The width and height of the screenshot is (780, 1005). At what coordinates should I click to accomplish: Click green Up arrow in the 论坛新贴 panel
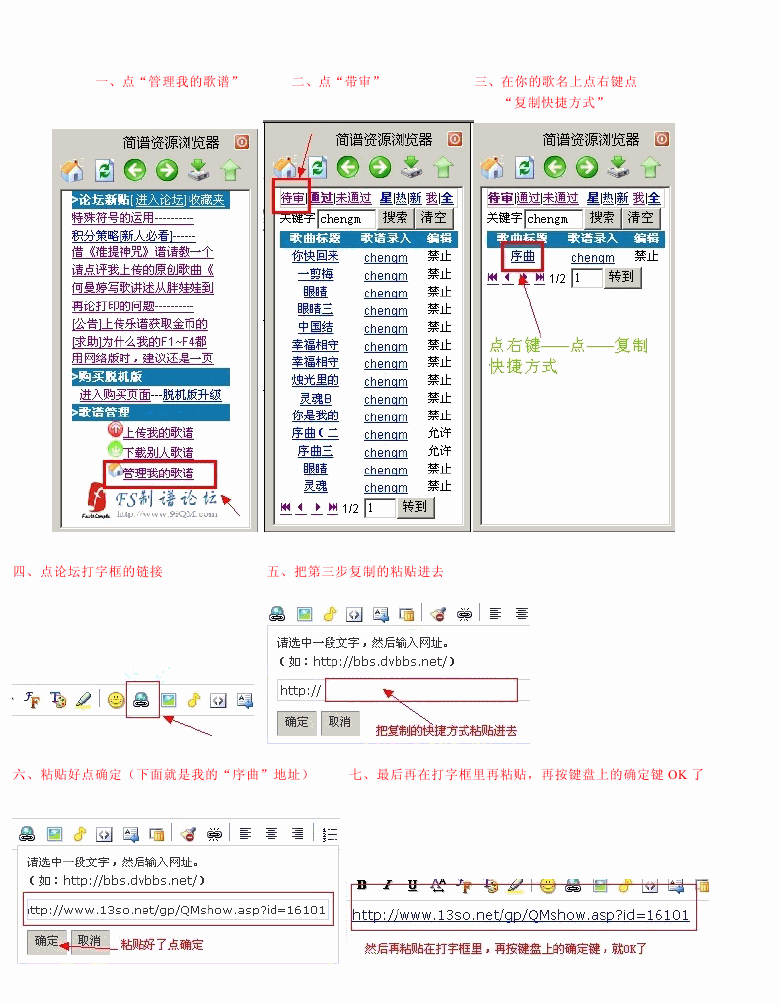point(231,170)
